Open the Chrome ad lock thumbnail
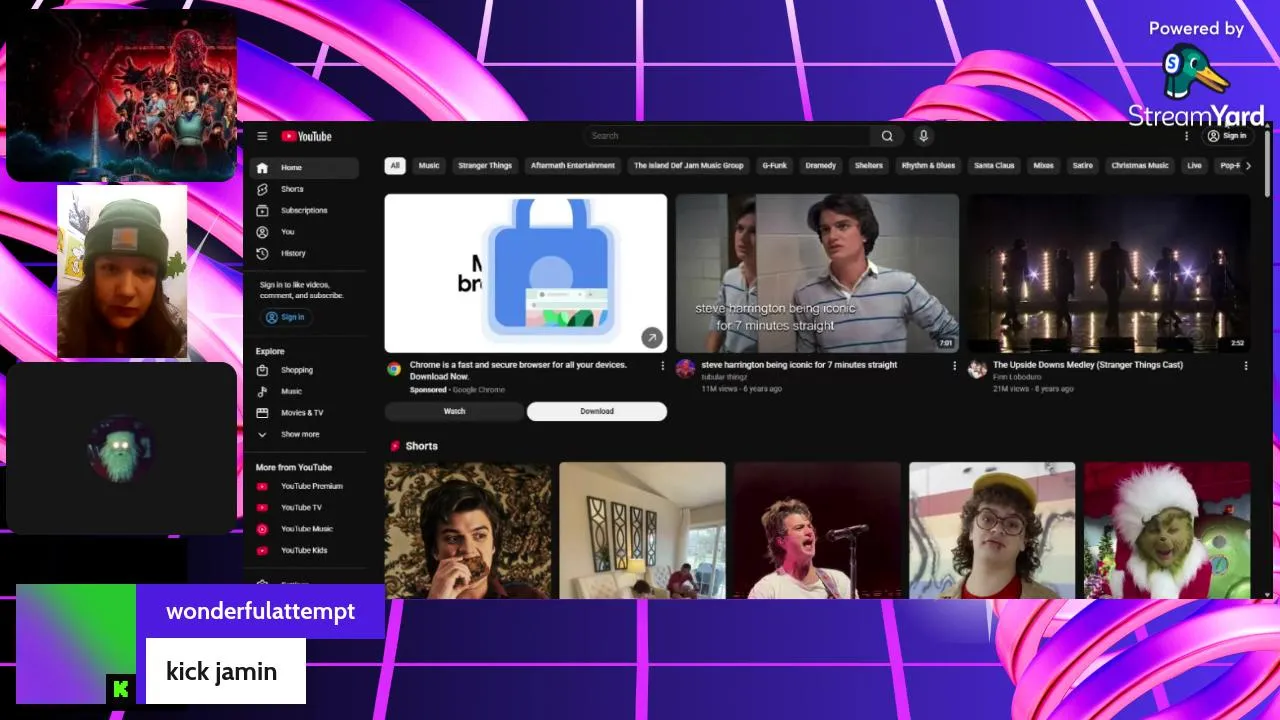The height and width of the screenshot is (720, 1280). (x=526, y=273)
